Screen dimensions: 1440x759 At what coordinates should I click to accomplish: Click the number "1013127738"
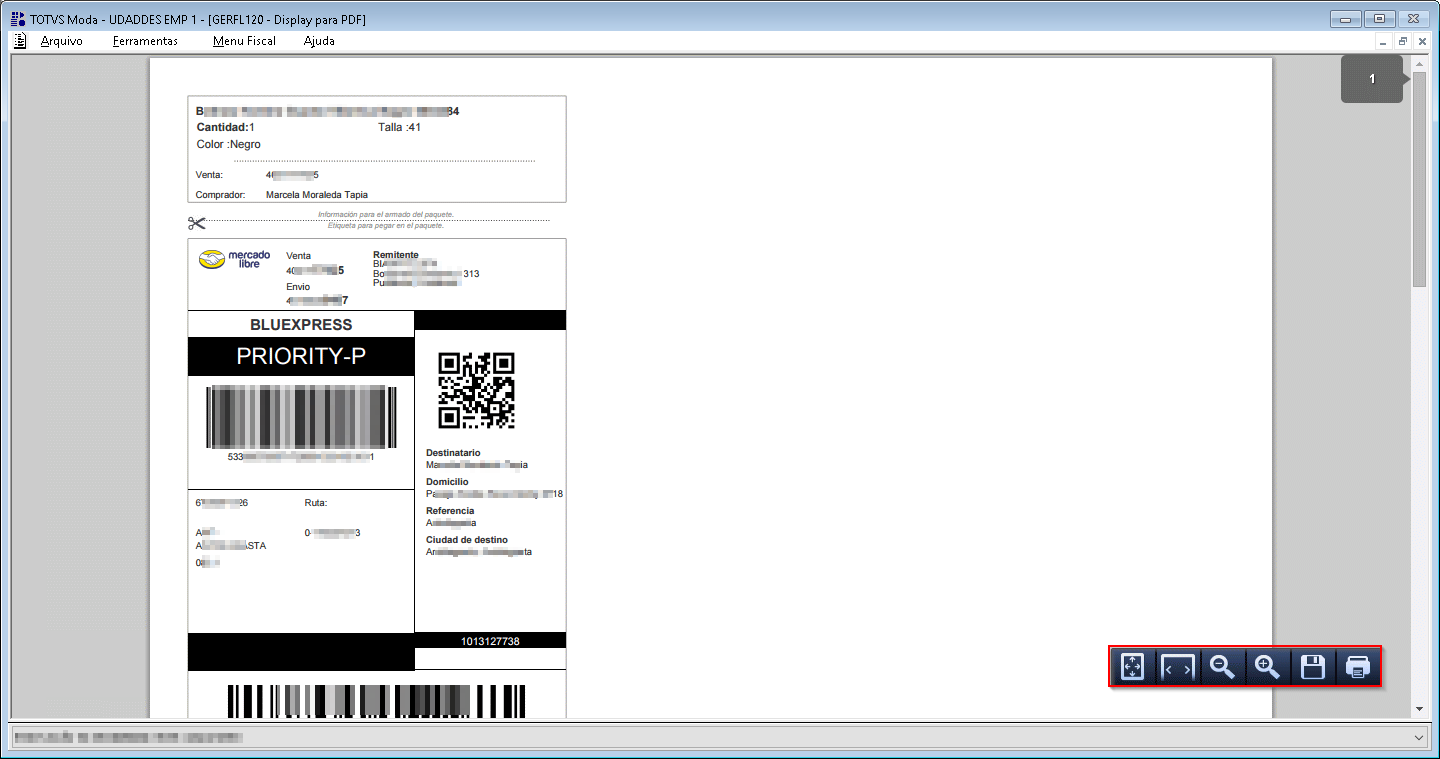[x=490, y=641]
